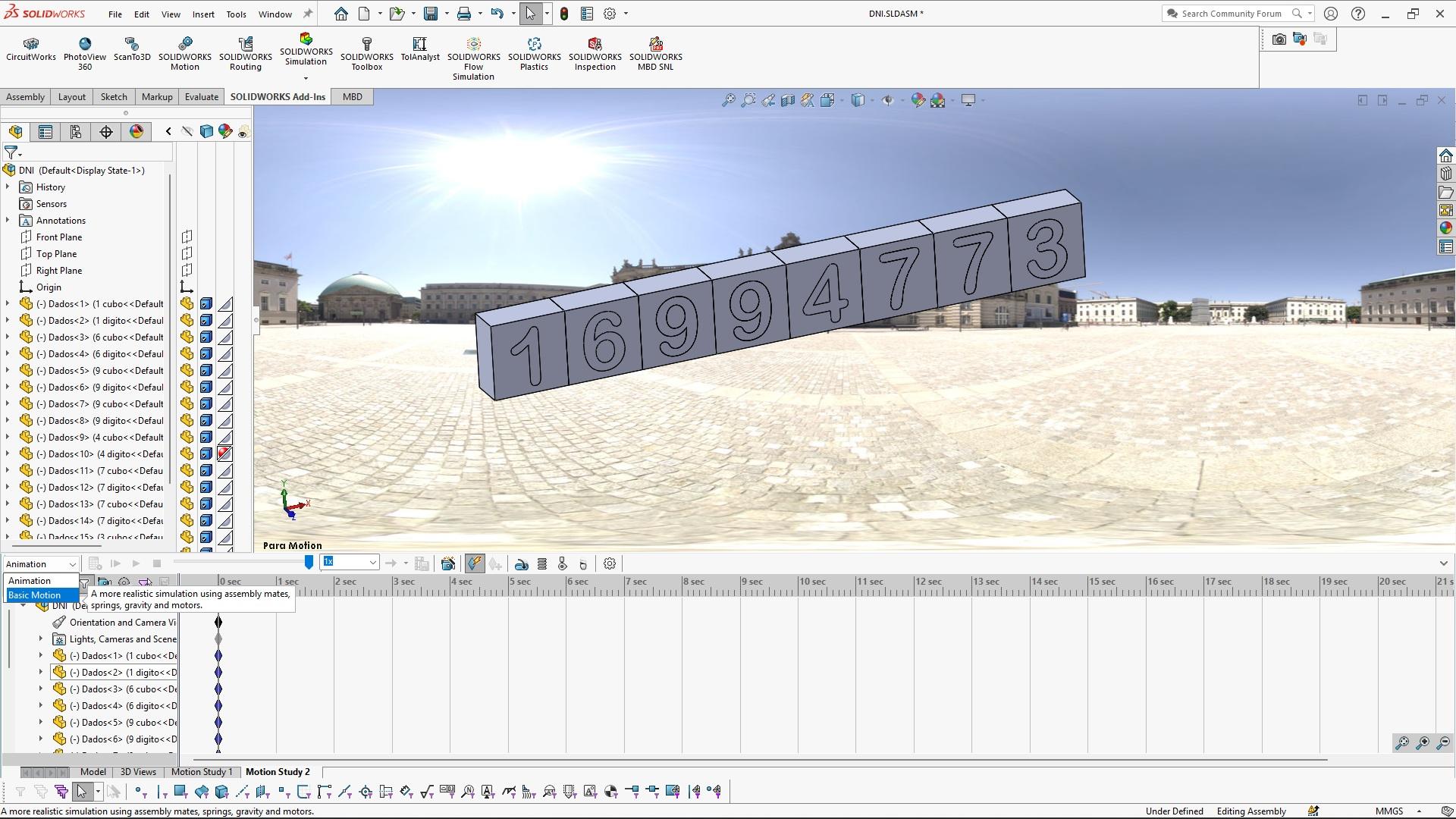The width and height of the screenshot is (1456, 819).
Task: Click SOLIDWORKS MBD SNL icon
Action: [x=656, y=54]
